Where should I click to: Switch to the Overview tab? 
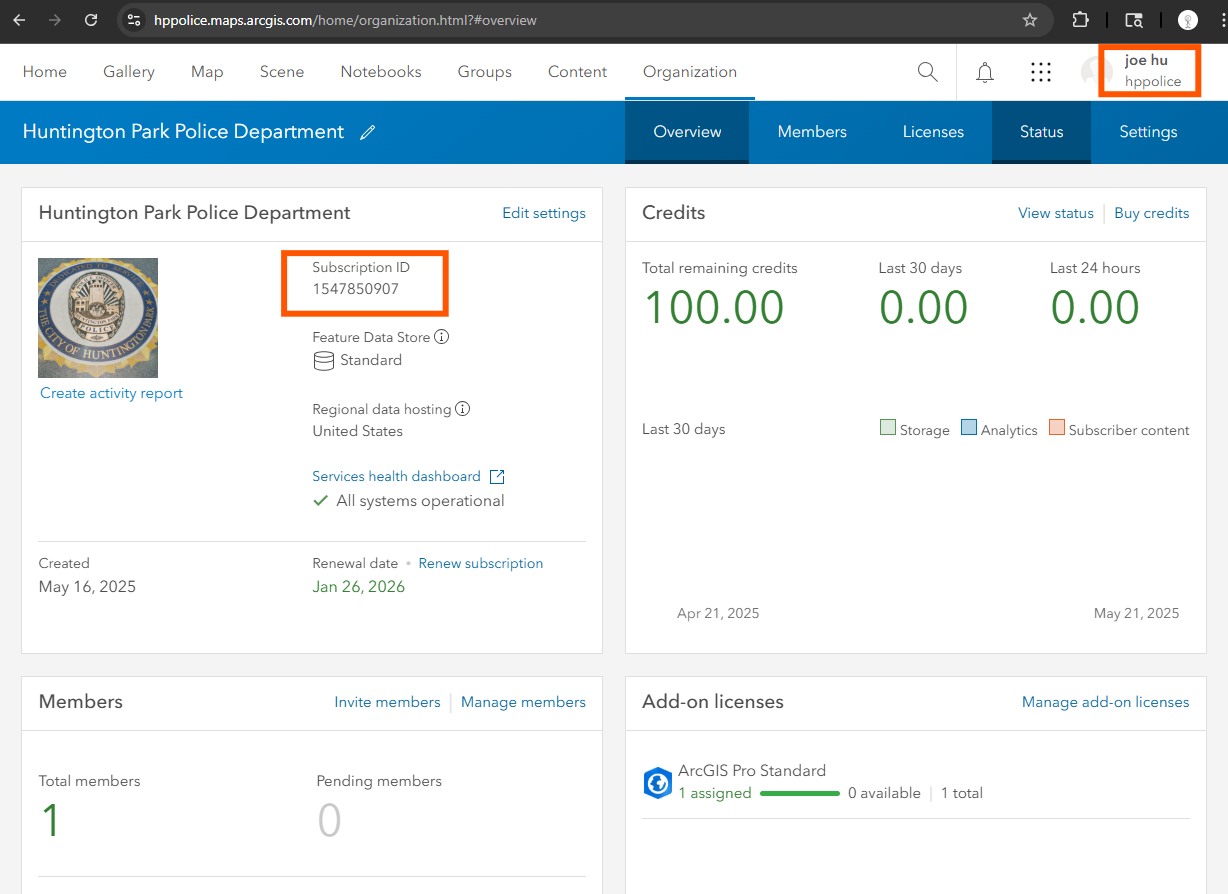pyautogui.click(x=687, y=132)
